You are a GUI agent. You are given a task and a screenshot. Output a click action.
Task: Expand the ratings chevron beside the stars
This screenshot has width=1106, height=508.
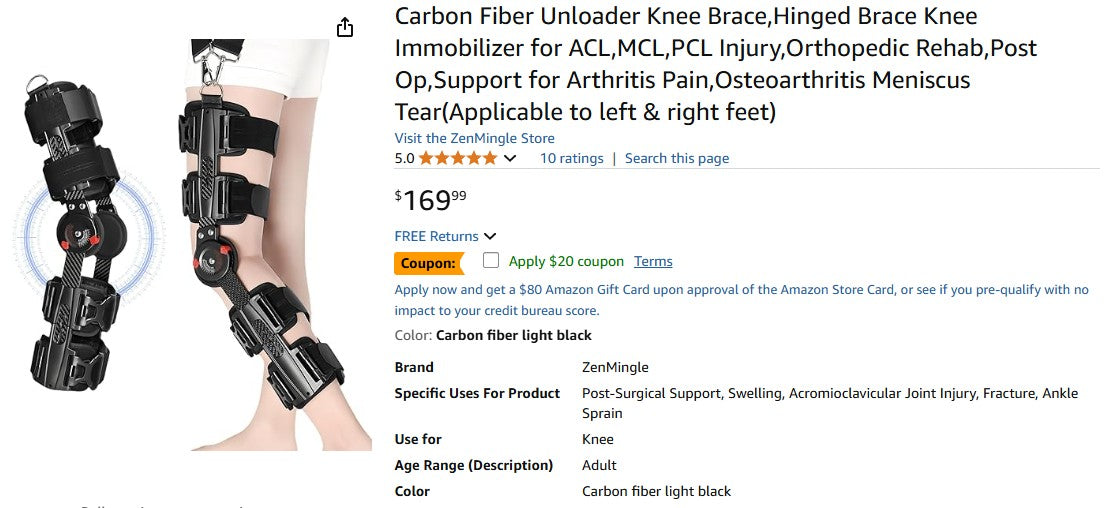pos(510,158)
